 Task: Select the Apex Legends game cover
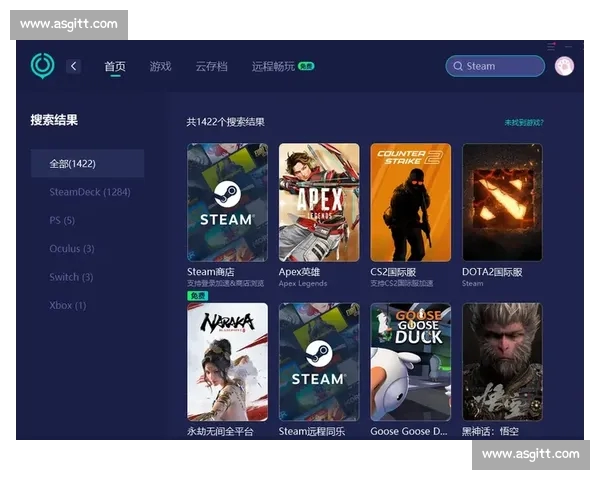(319, 203)
